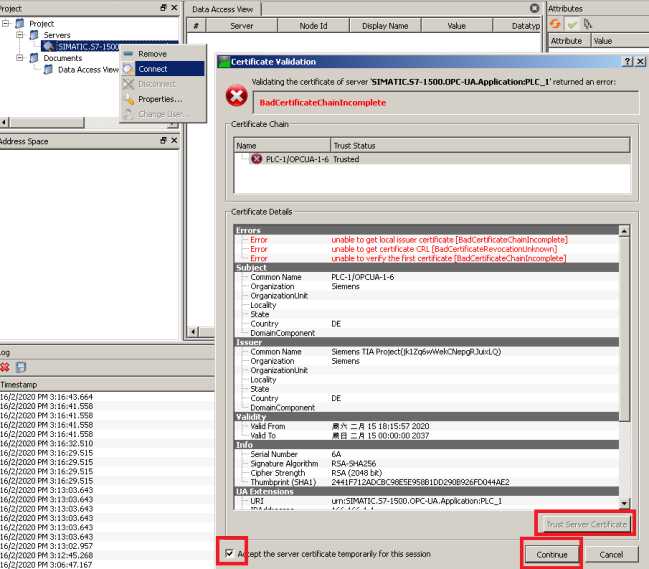Select the Project folder icon in tree
The width and height of the screenshot is (649, 569).
coord(20,23)
